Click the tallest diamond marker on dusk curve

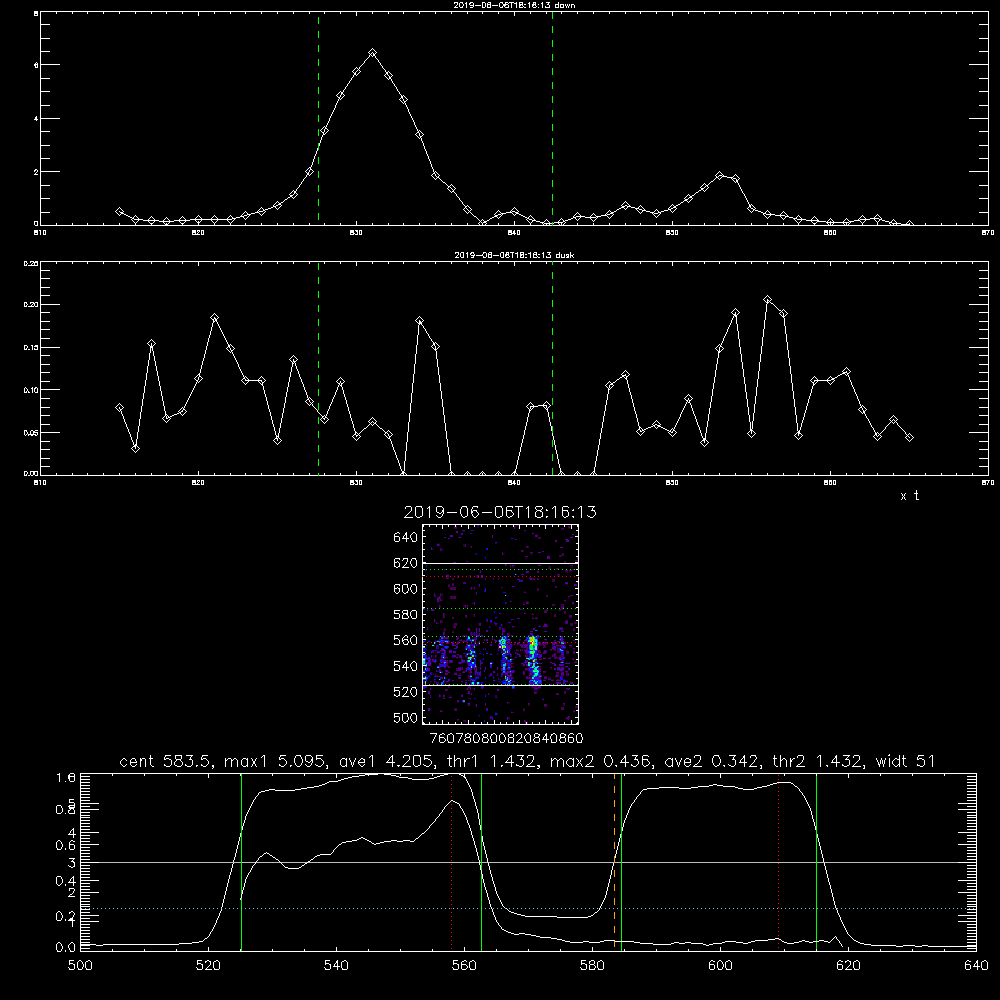pyautogui.click(x=768, y=300)
